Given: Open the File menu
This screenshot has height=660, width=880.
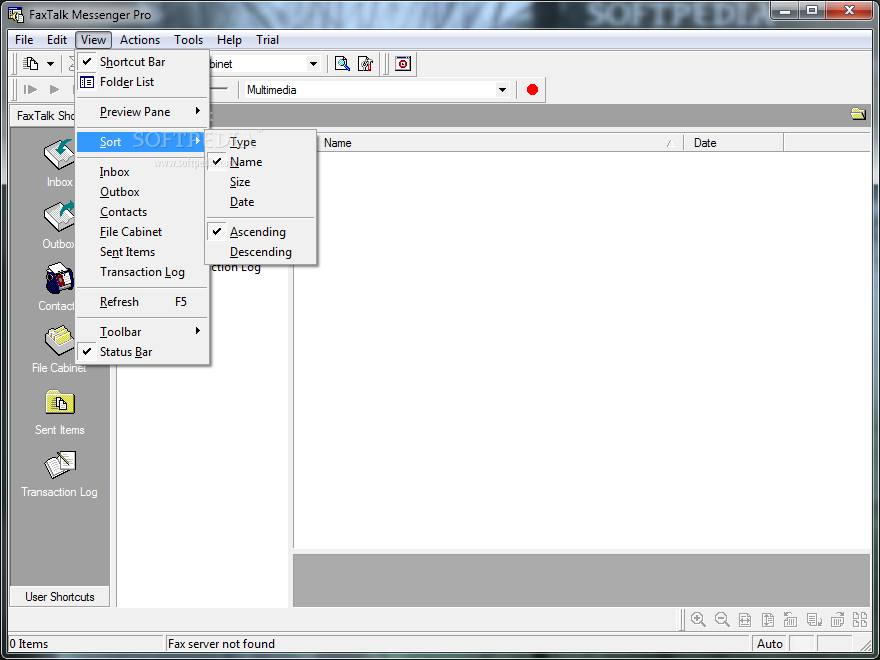Looking at the screenshot, I should [24, 40].
